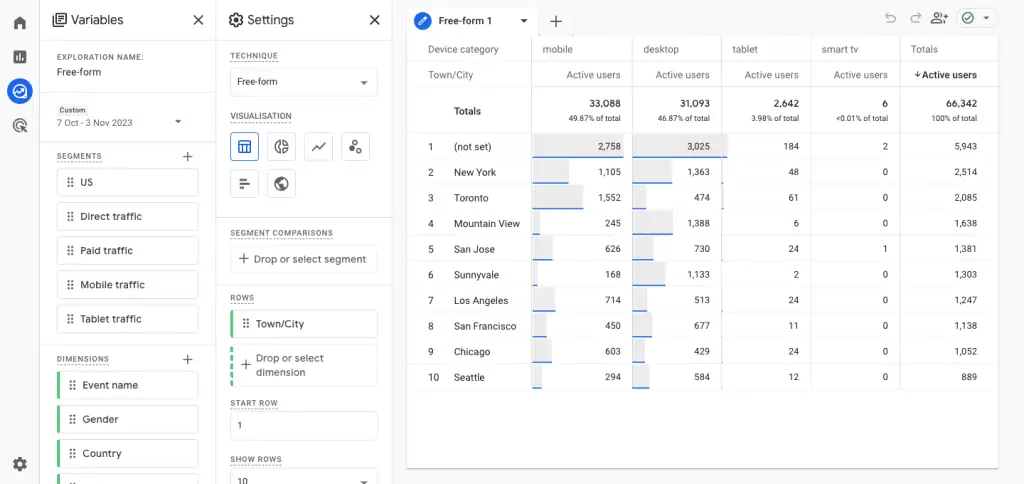The image size is (1024, 484).
Task: Open Admin settings gear icon
Action: click(19, 464)
